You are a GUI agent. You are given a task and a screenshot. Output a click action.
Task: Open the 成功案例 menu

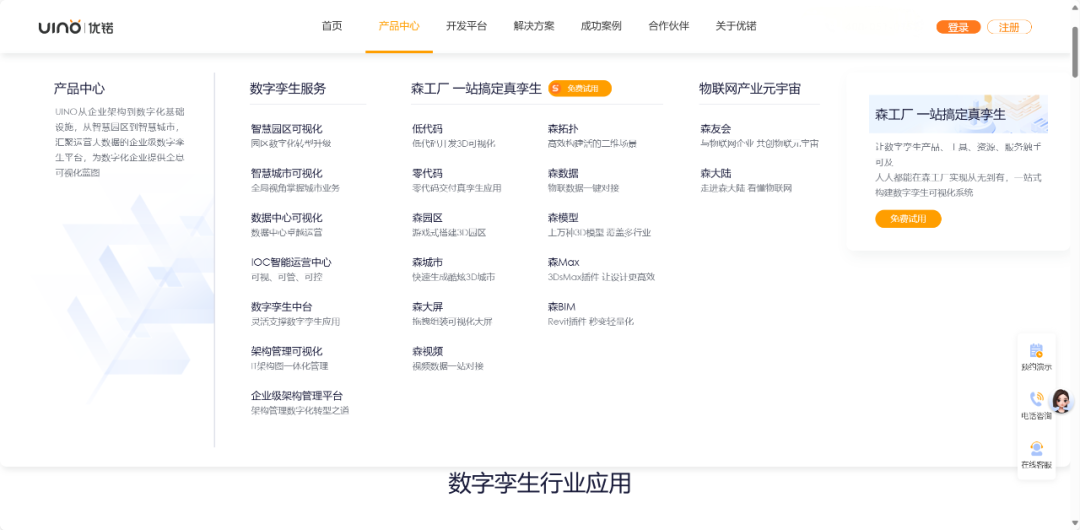[601, 26]
